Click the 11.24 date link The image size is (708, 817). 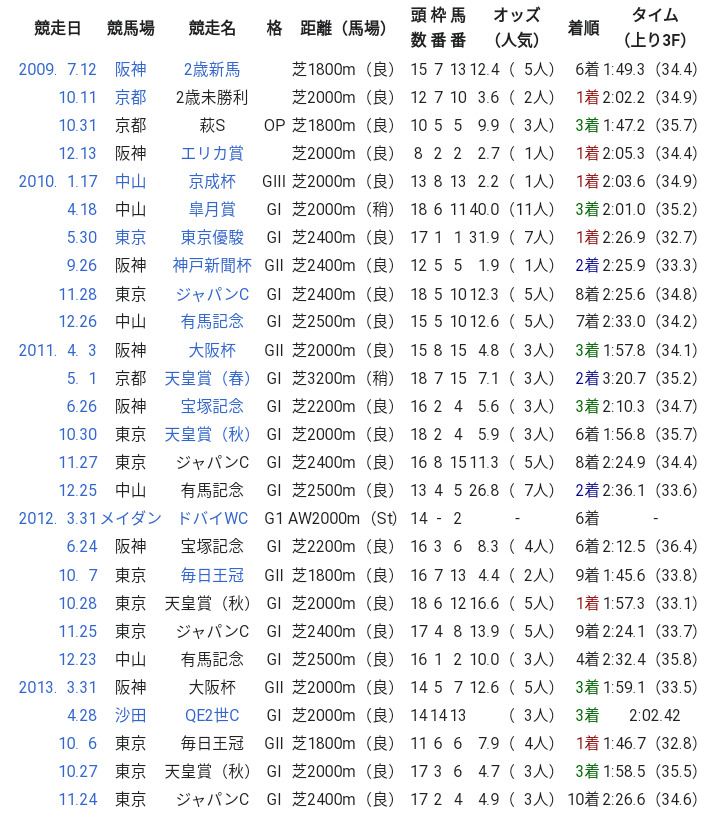pyautogui.click(x=78, y=800)
